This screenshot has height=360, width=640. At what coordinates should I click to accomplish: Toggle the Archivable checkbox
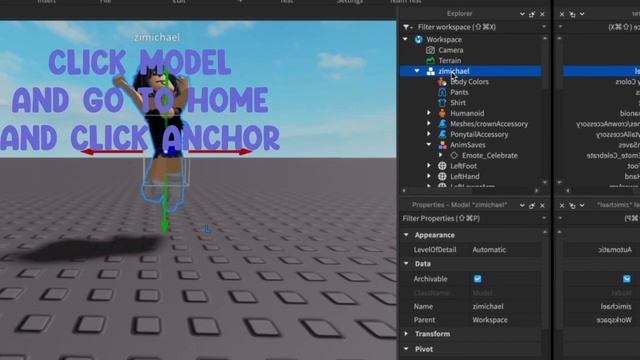(478, 279)
